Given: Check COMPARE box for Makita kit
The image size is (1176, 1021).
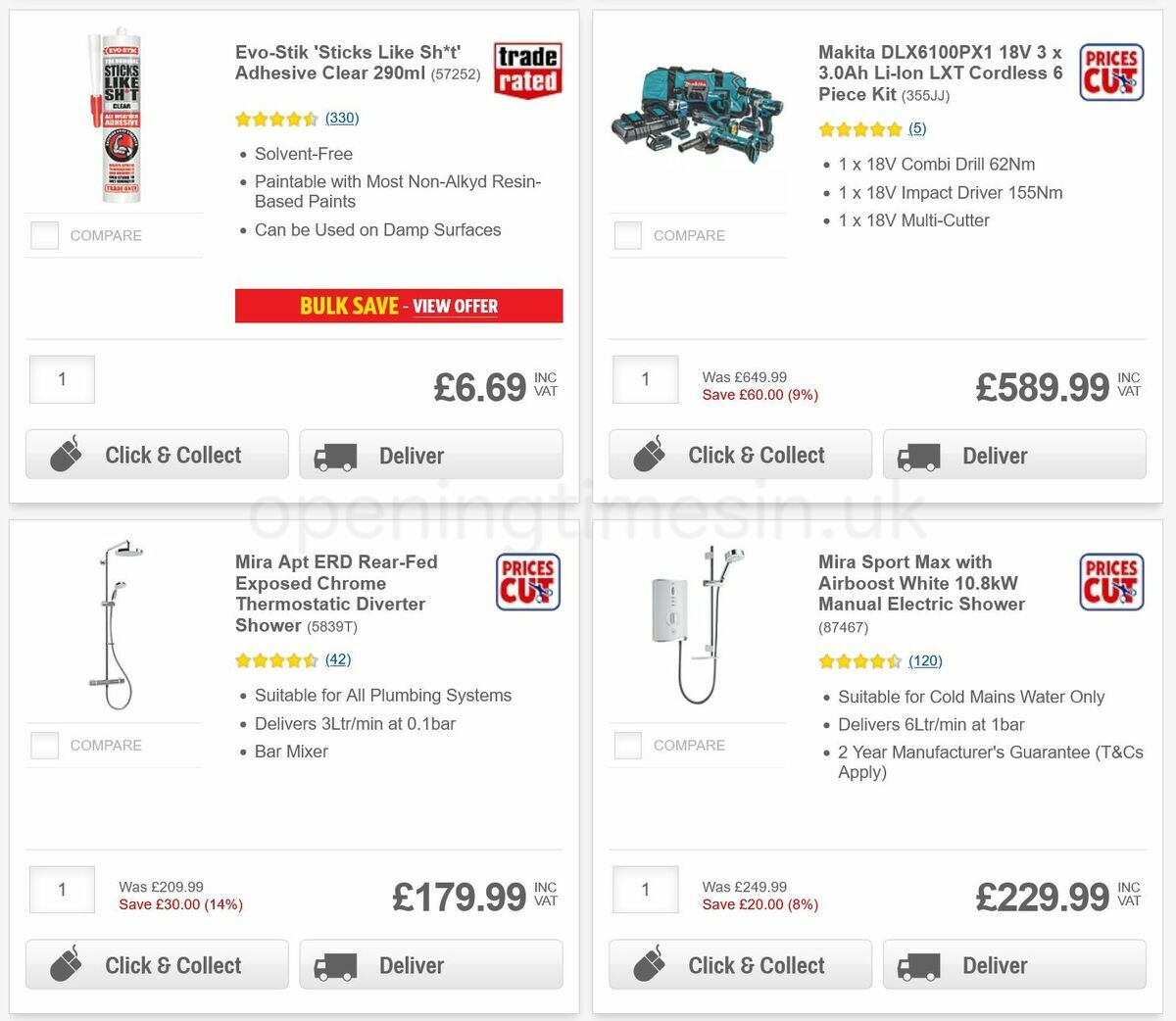Looking at the screenshot, I should point(627,235).
